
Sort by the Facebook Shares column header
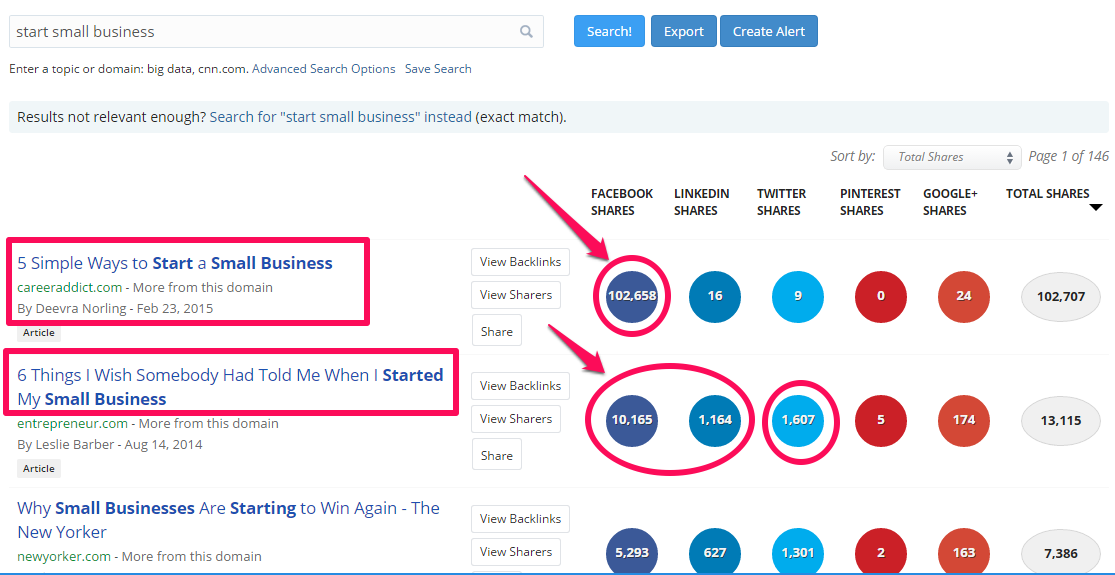(621, 202)
